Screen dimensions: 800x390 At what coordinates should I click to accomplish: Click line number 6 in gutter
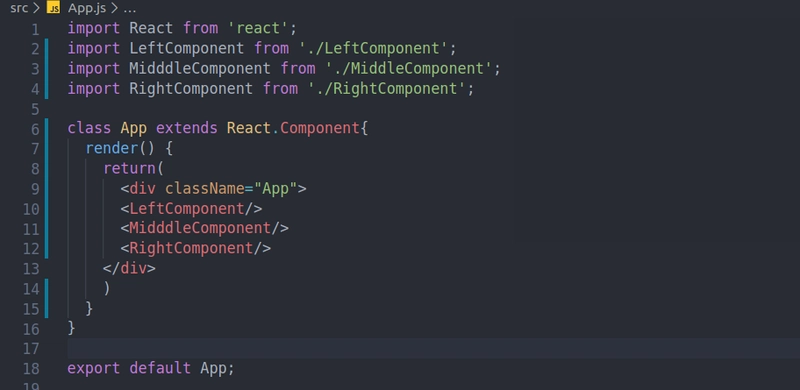[35, 129]
